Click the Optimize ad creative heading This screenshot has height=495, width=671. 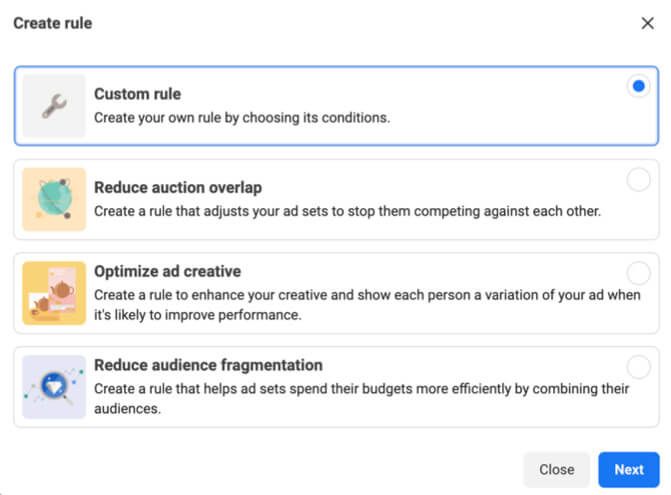pos(167,271)
